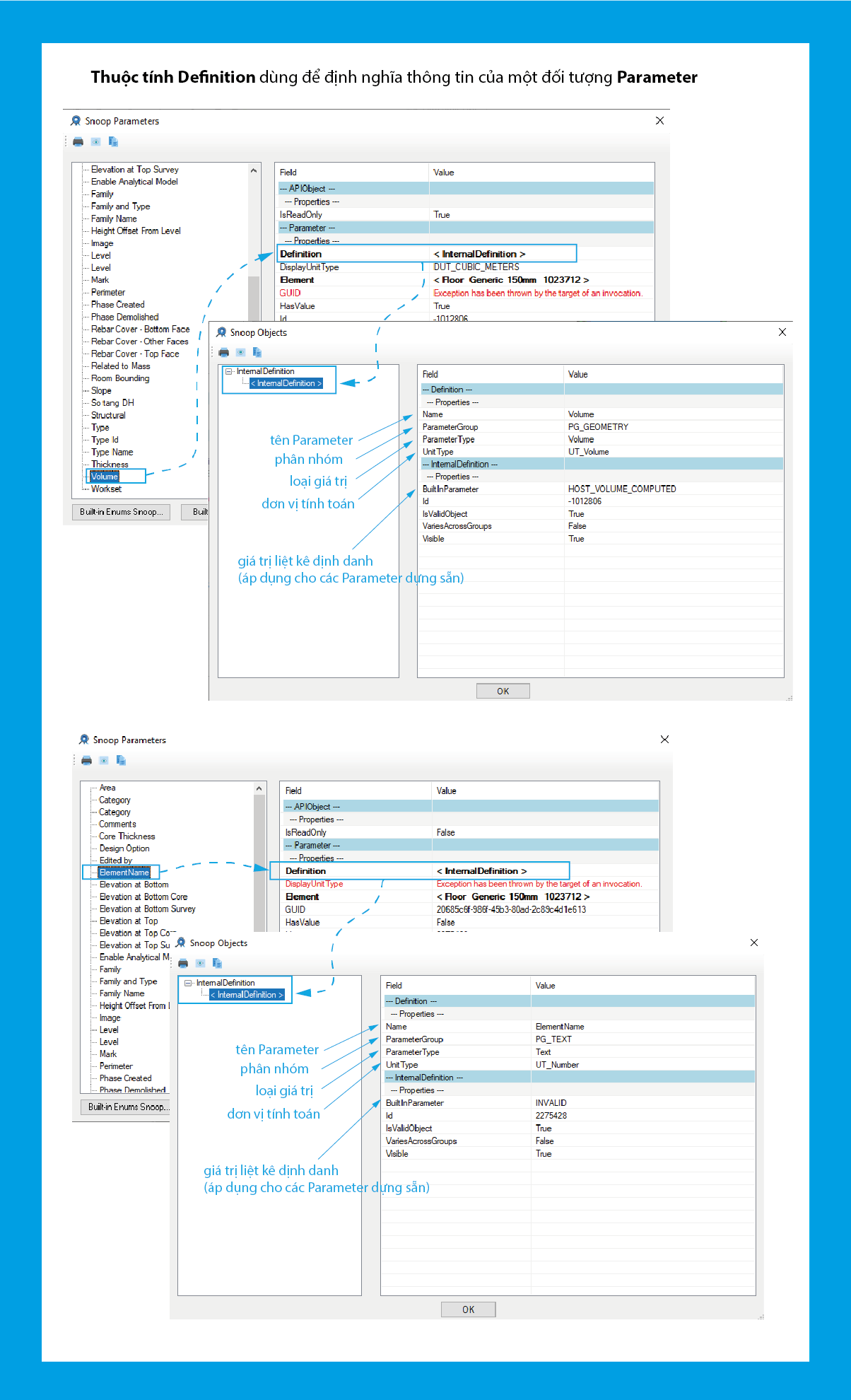Click copy icon in ElementName Snoop Parameters window
Screen dimensions: 851x1400
pyautogui.click(x=121, y=760)
